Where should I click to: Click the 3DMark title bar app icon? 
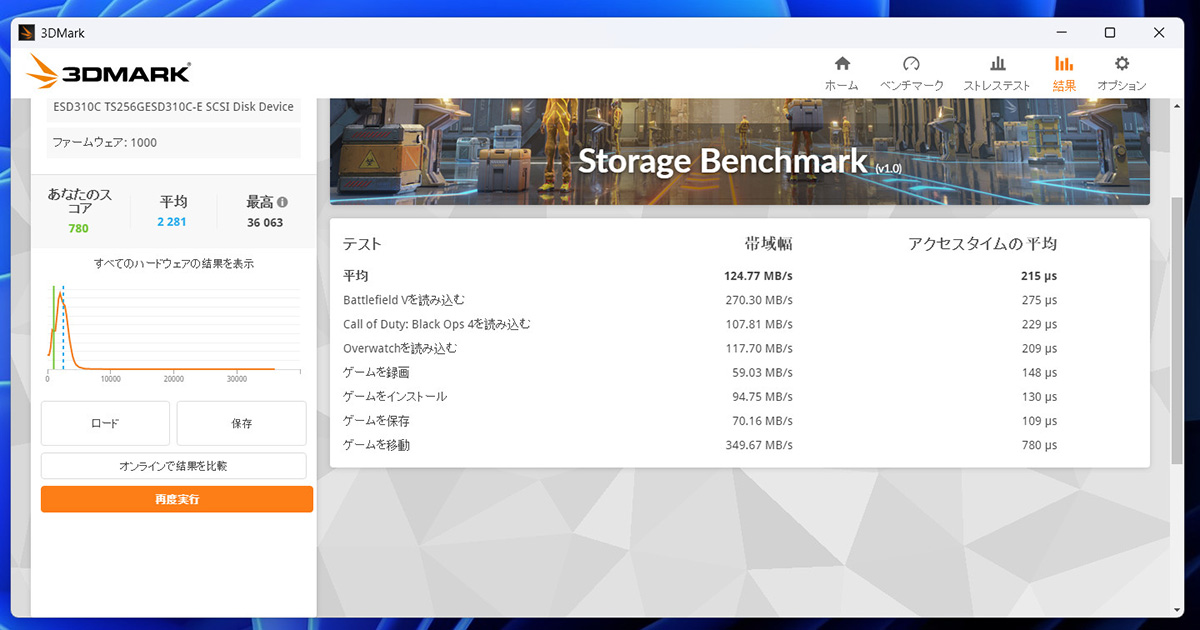(x=27, y=33)
